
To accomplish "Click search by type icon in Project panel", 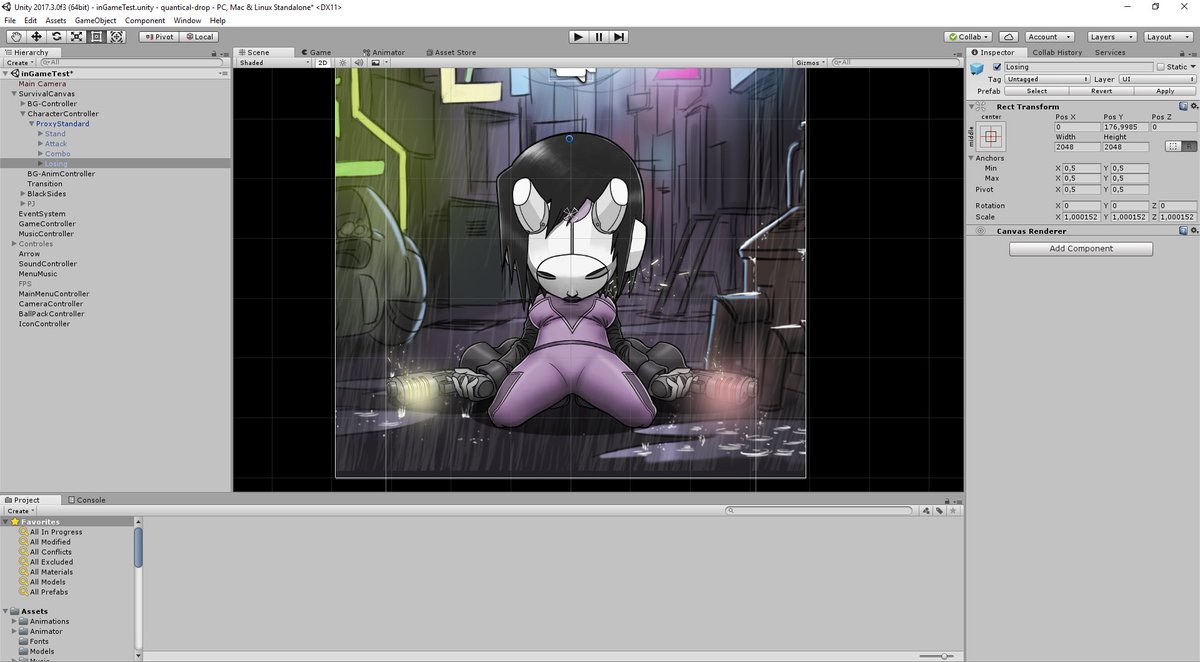I will (x=927, y=510).
